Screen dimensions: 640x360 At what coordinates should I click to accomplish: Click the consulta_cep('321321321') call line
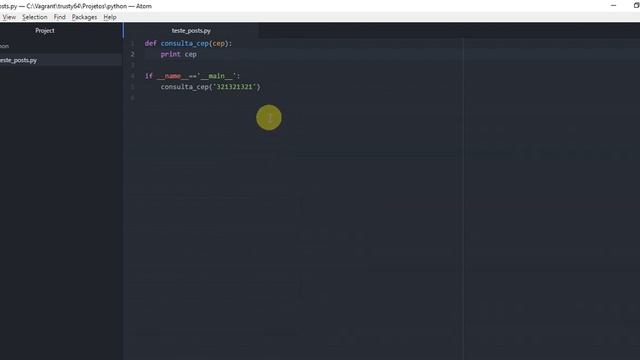click(x=210, y=87)
